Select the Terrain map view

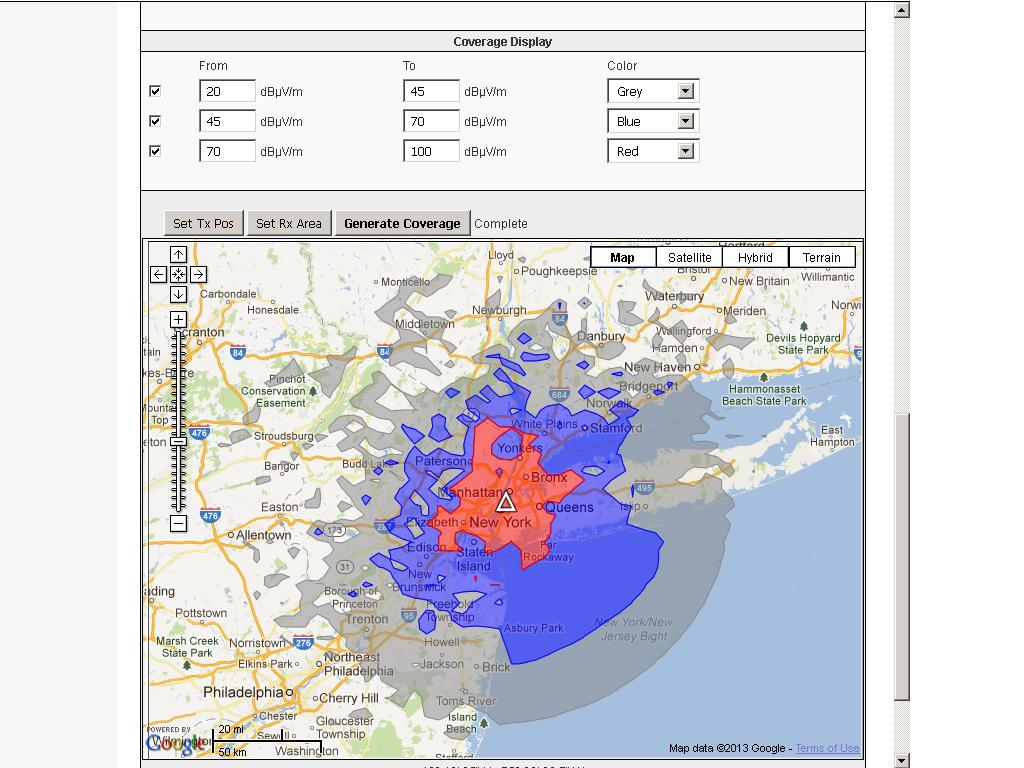821,257
